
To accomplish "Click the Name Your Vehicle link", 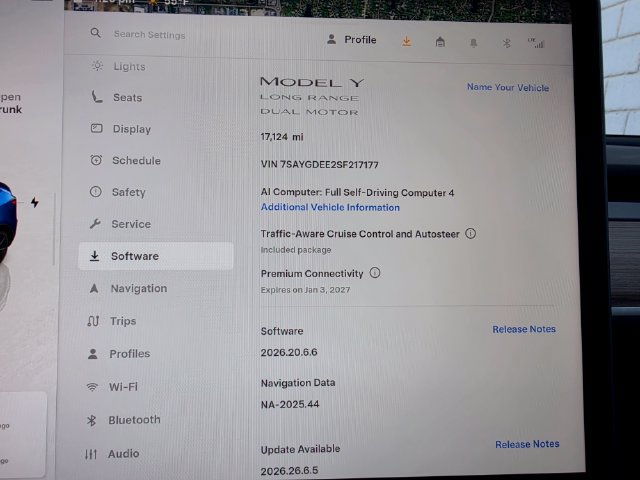I will pyautogui.click(x=508, y=87).
